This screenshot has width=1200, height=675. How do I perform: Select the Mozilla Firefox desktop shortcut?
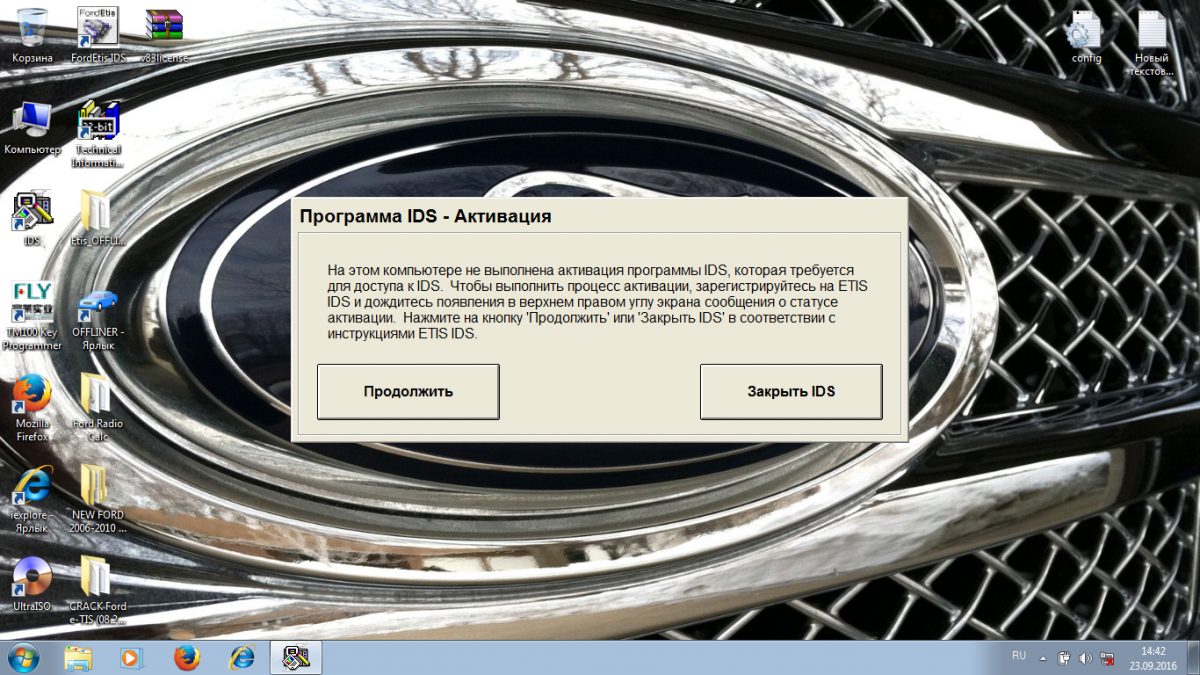(32, 408)
